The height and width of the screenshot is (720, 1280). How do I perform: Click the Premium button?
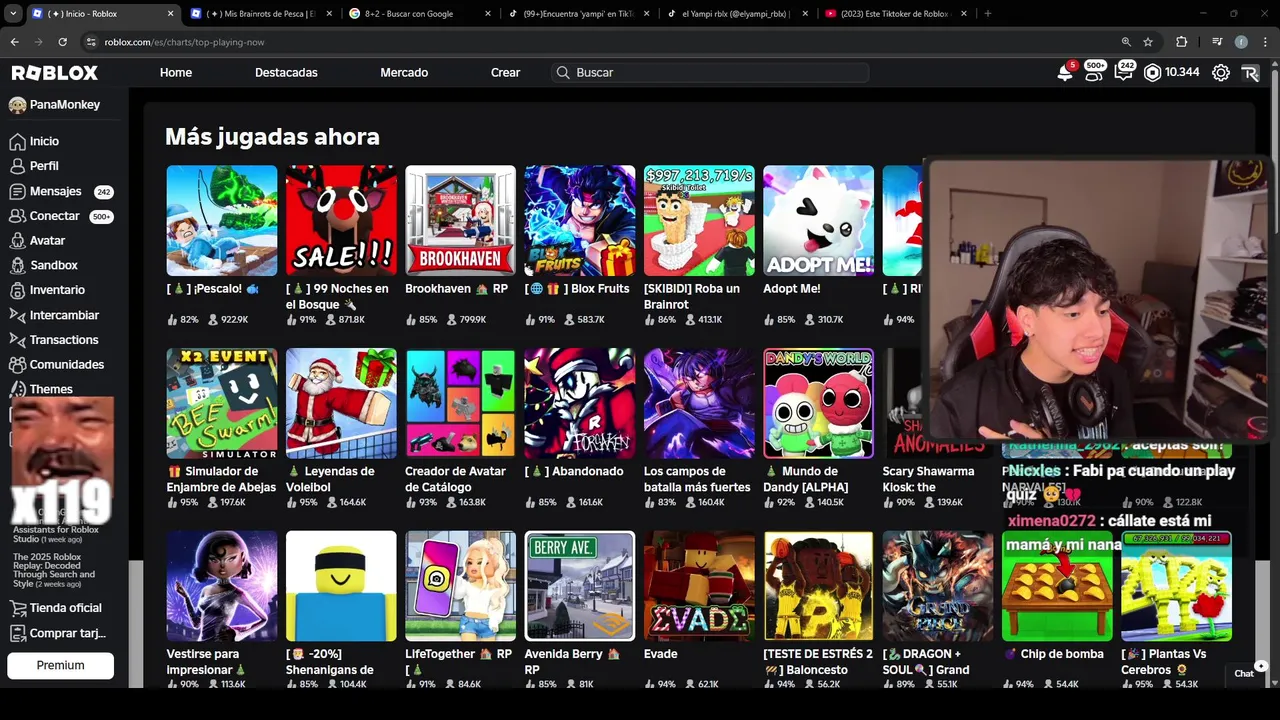(61, 665)
